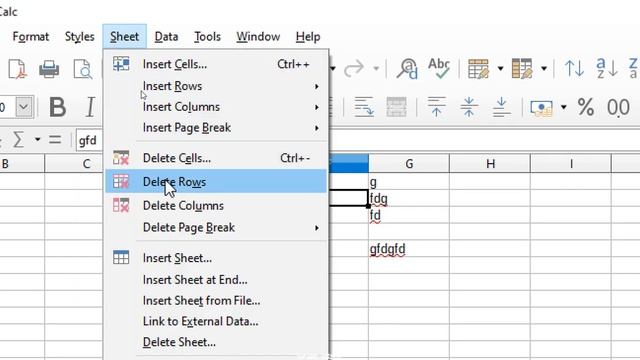
Task: Click the formula input field showing gfd
Action: tap(90, 140)
